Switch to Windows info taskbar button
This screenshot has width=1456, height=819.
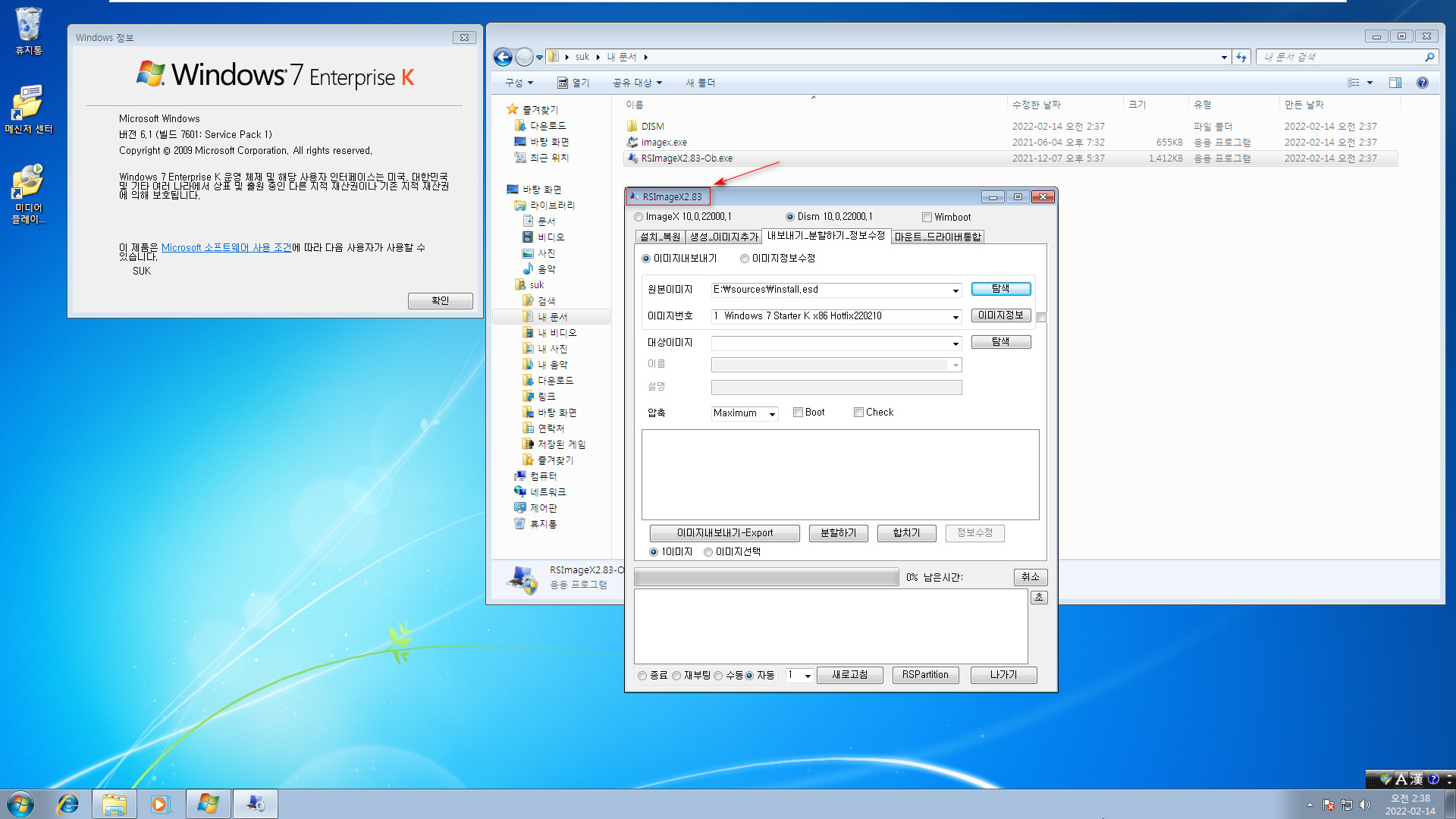(208, 804)
